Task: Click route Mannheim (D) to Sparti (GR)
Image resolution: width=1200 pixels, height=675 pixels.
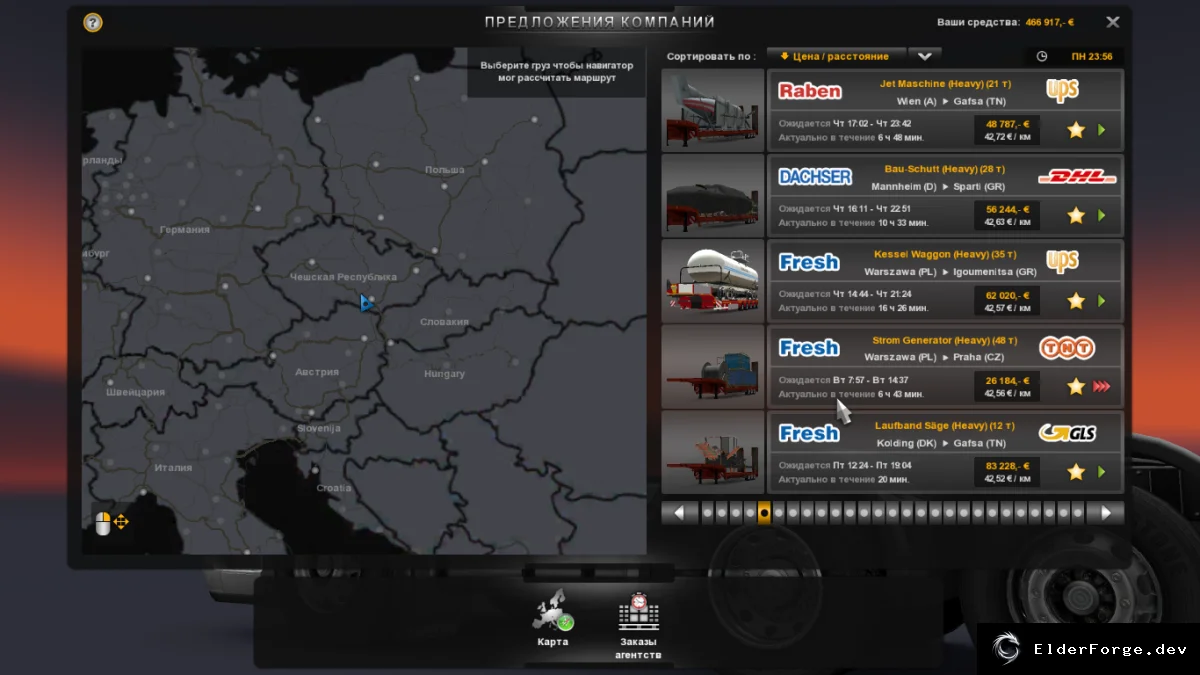Action: [937, 186]
